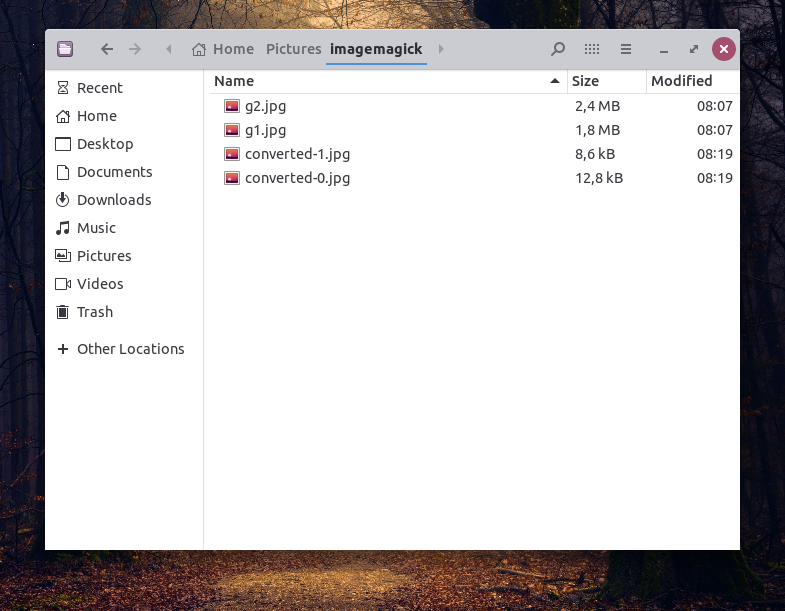Open Trash in the sidebar
Screen dimensions: 785x611
(x=124, y=312)
